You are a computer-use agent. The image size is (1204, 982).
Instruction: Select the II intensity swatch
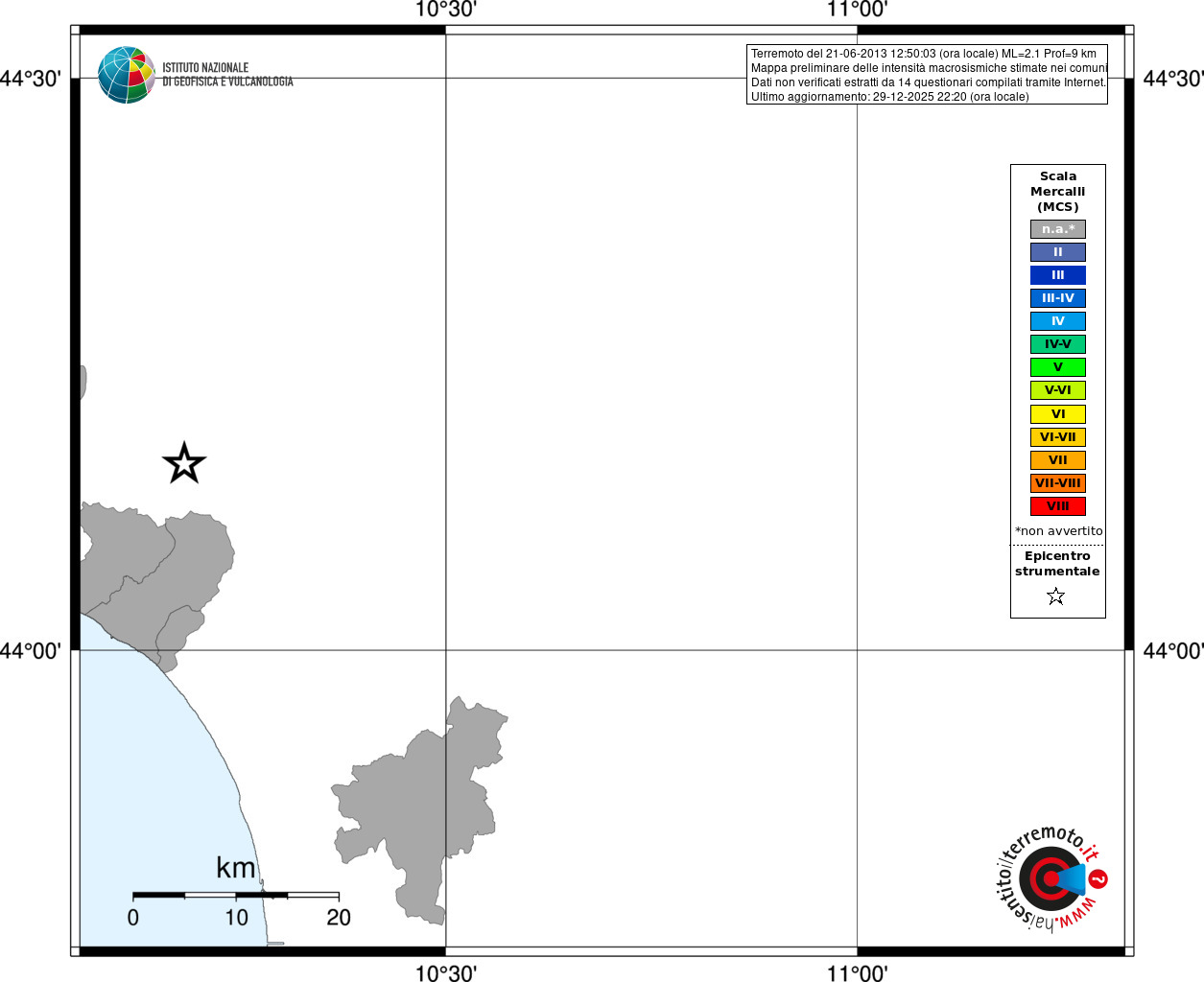click(1058, 252)
